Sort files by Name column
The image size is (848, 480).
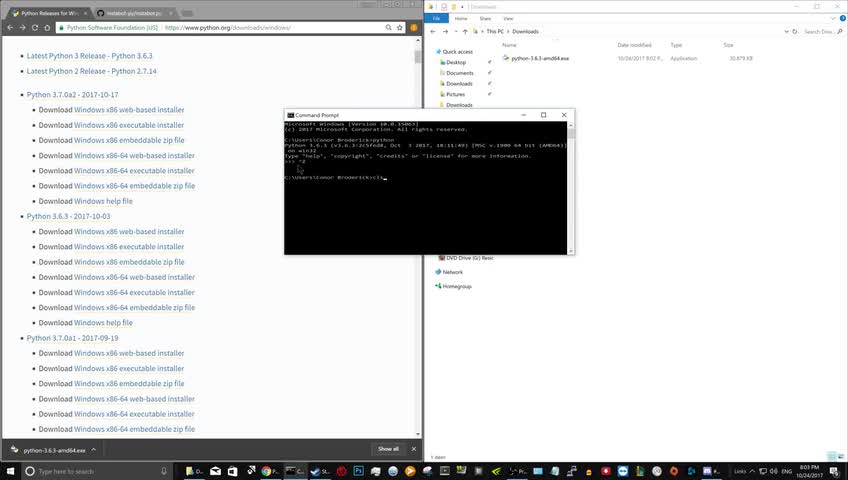509,45
